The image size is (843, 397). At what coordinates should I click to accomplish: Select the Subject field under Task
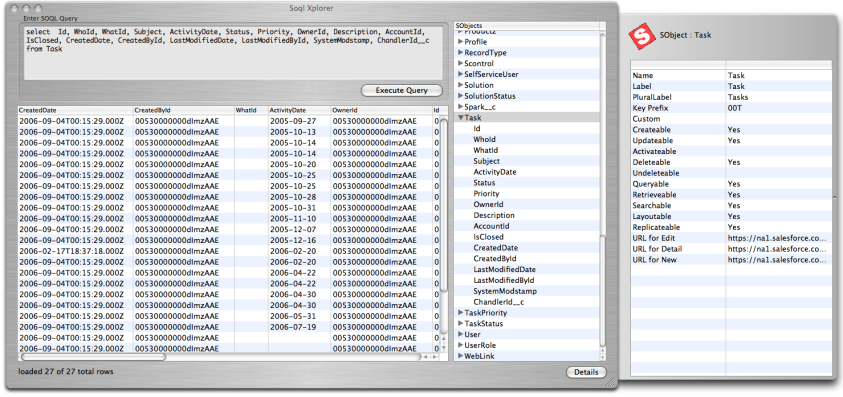click(487, 161)
